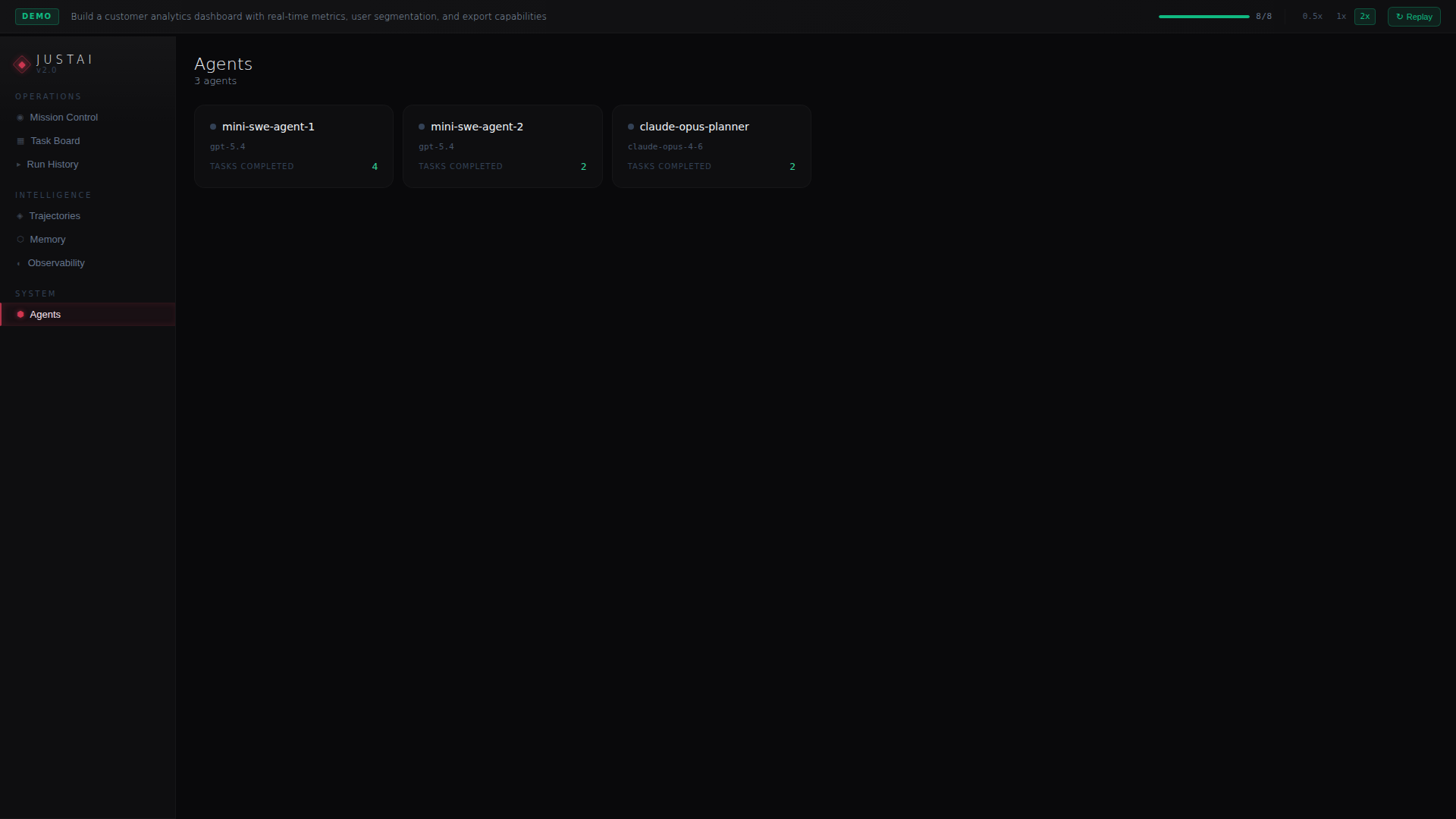Screen dimensions: 1456x819
Task: Click mini-swe-agent-1 TASKS COMPLETED label
Action: coord(252,167)
